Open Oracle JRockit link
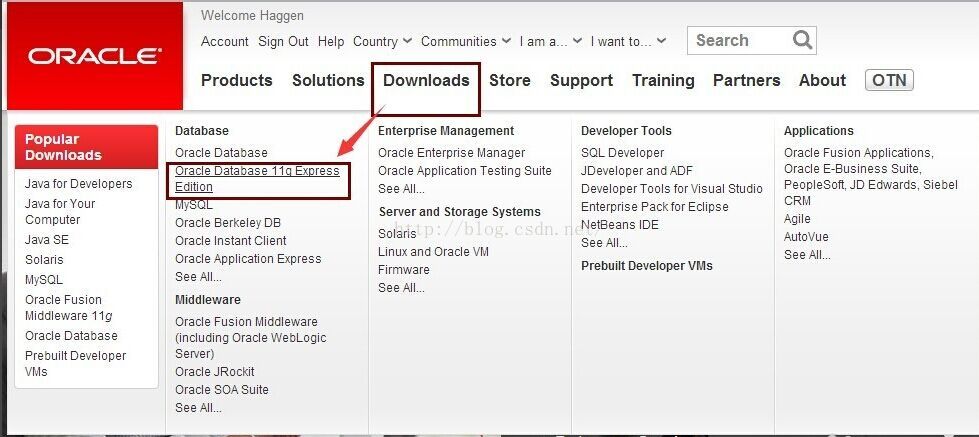The width and height of the screenshot is (979, 437). (x=215, y=371)
